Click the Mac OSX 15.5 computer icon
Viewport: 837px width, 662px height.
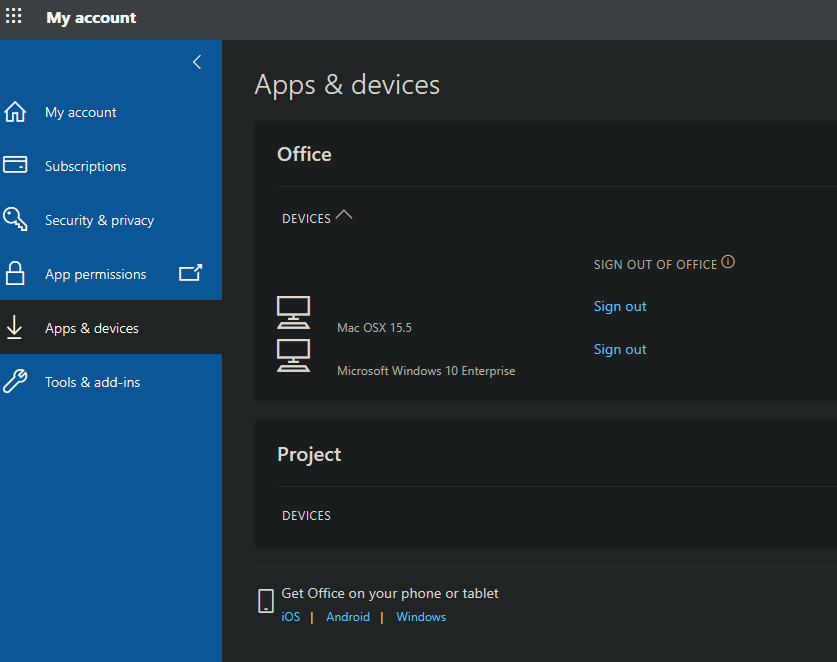click(293, 312)
